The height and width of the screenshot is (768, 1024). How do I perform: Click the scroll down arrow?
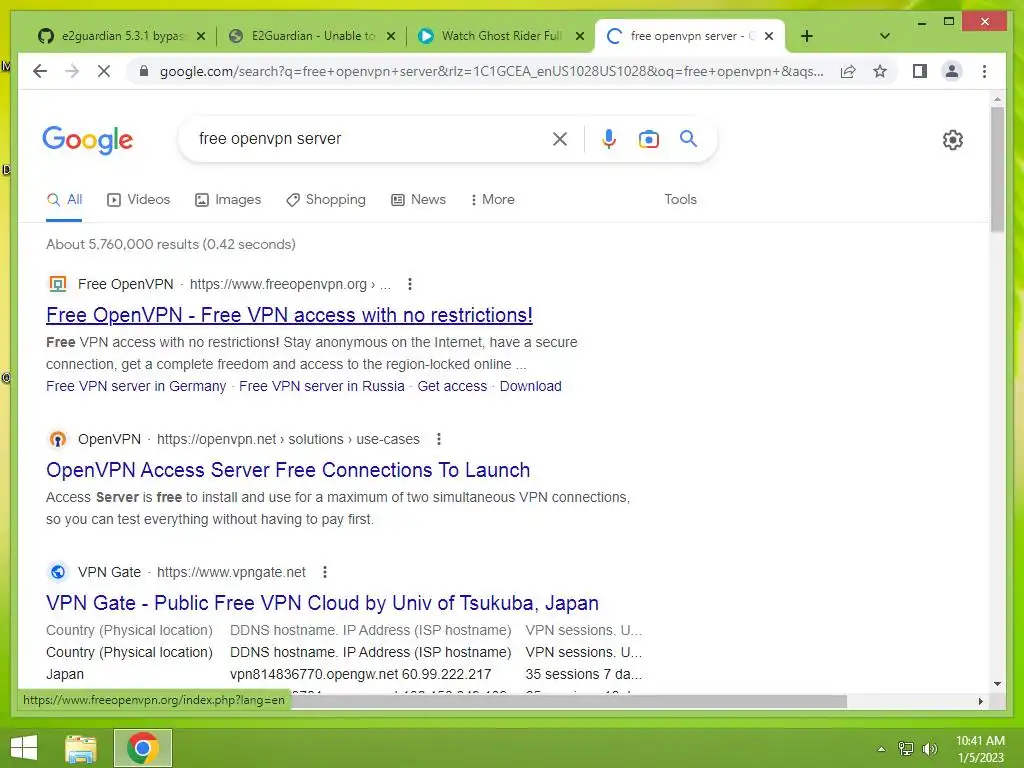997,684
